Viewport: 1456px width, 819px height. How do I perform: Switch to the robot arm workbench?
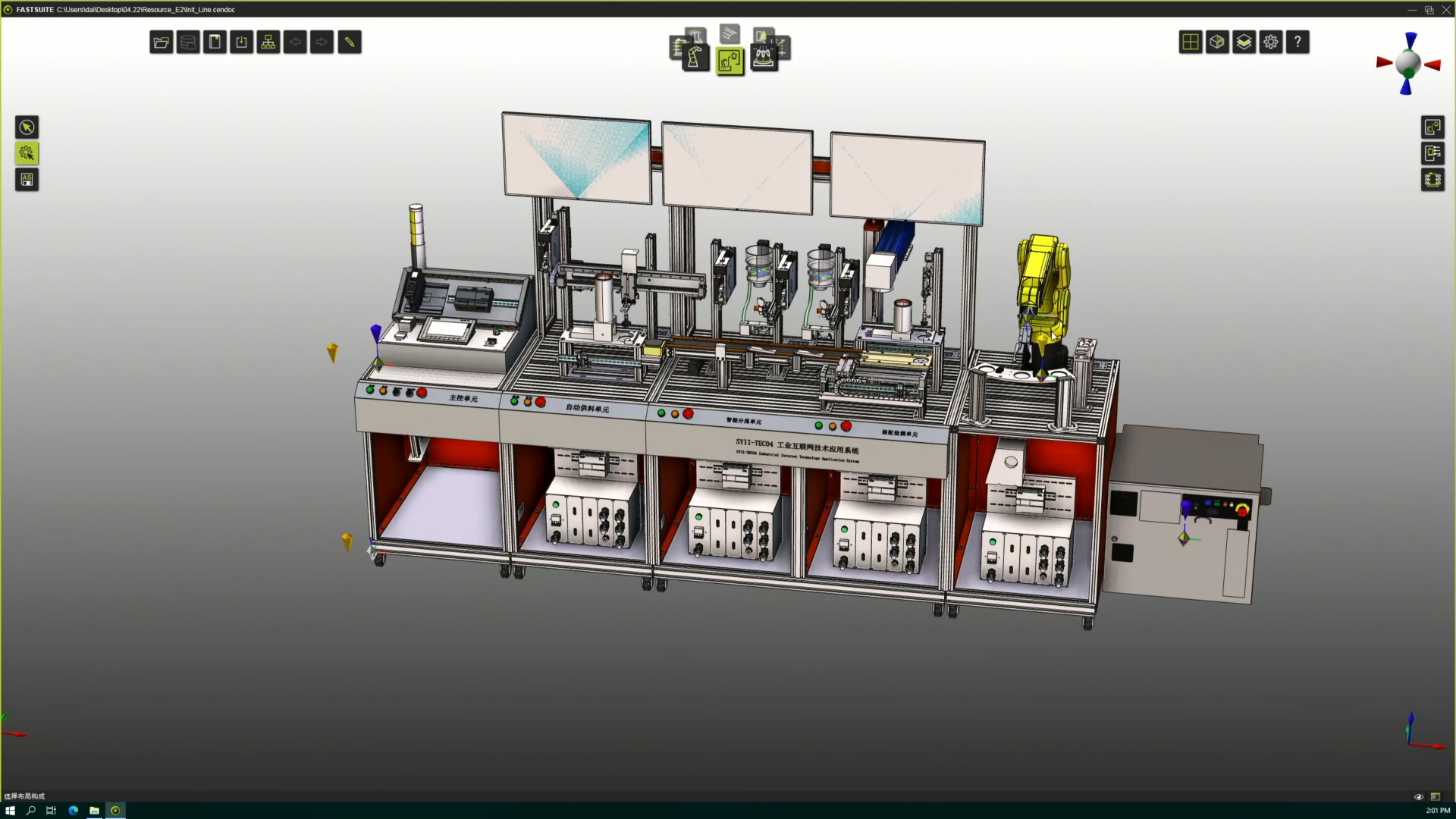(x=695, y=58)
